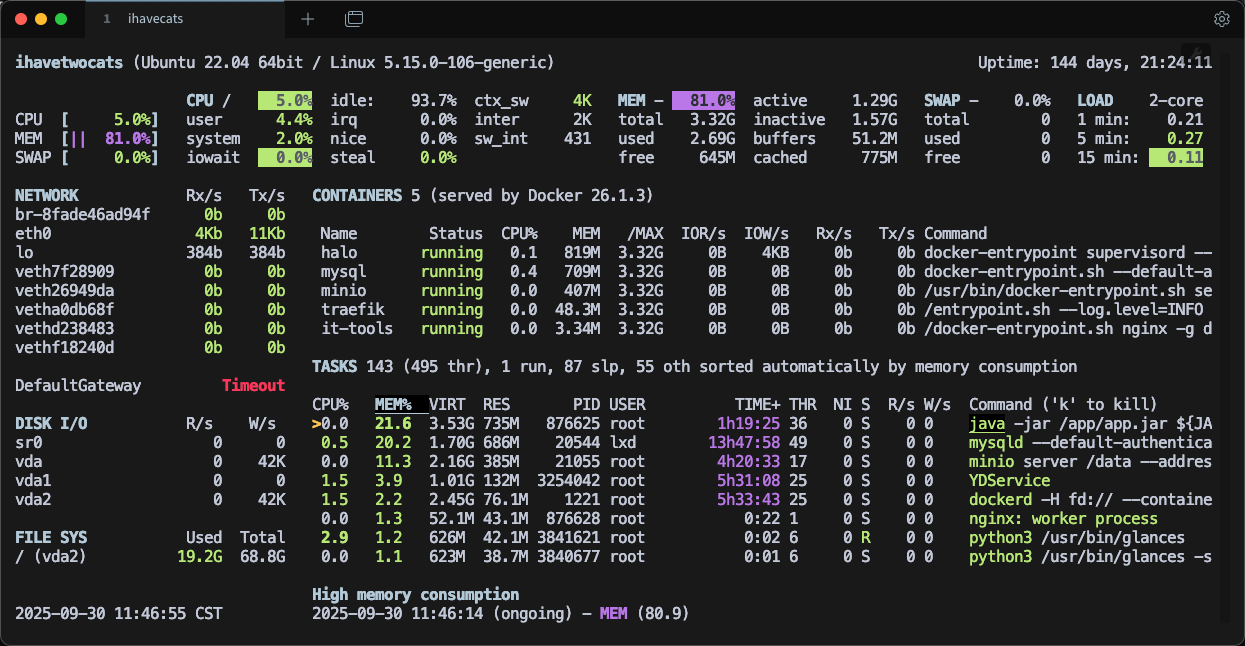
Task: Click the wrench icon near the uptime display
Action: pos(1194,52)
